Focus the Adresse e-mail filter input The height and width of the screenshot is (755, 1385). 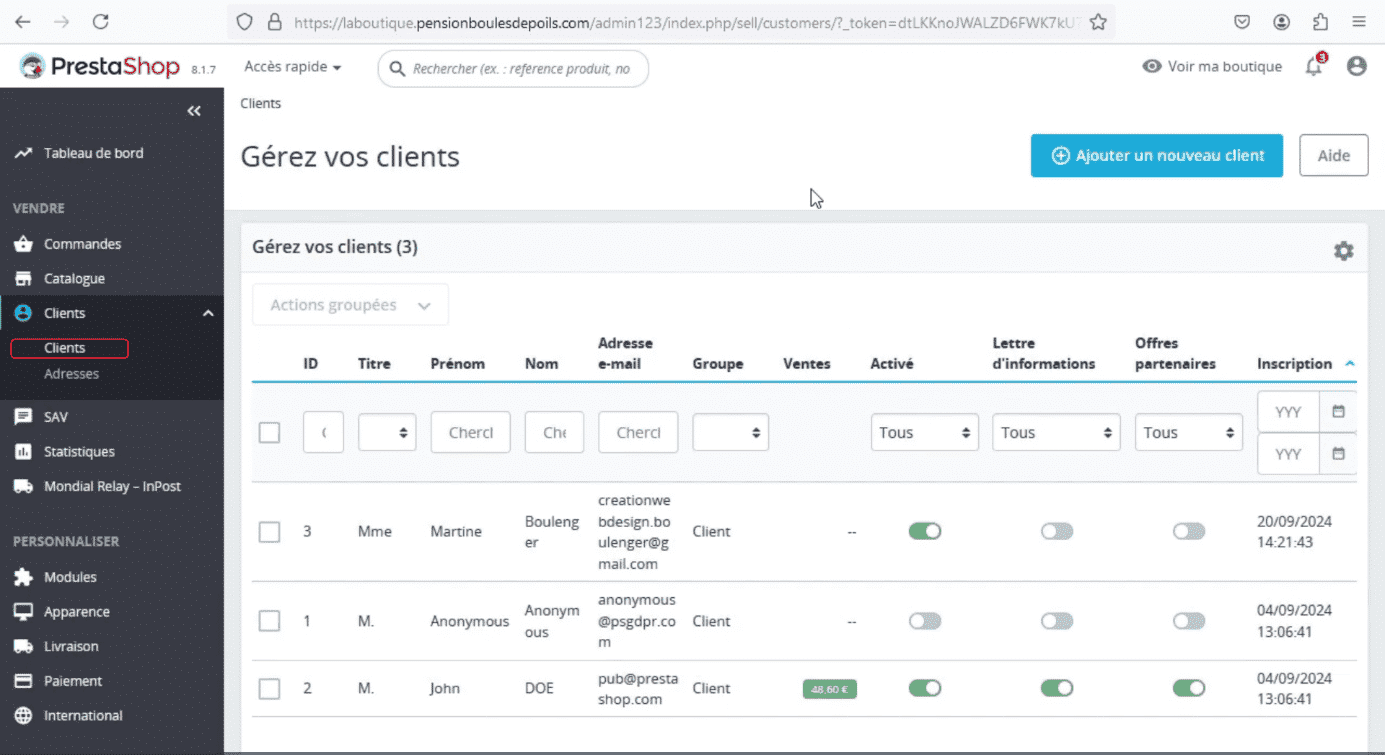point(638,433)
